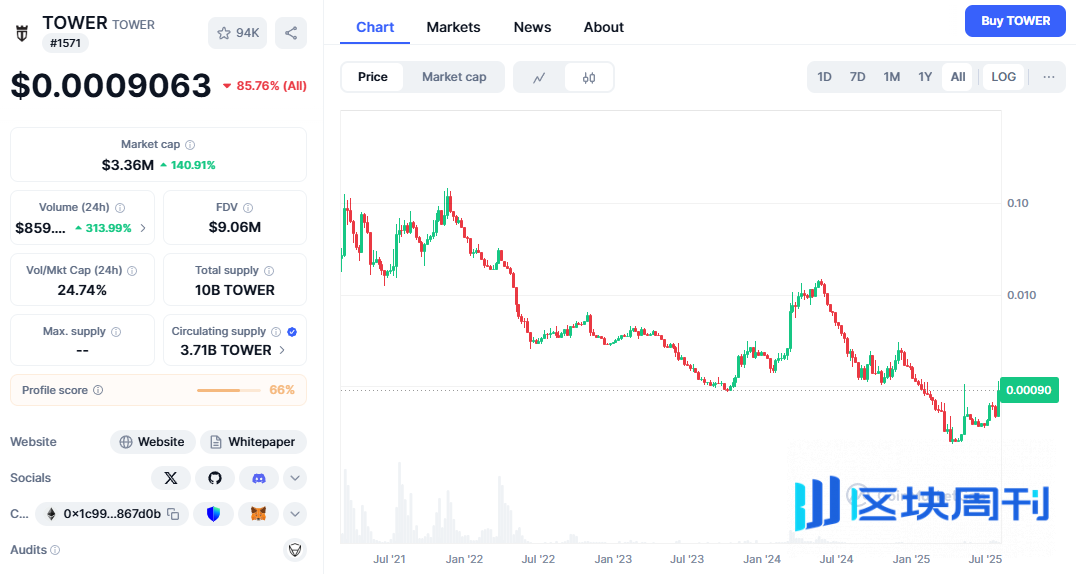
Task: Open the X (Twitter) social link
Action: pos(171,478)
